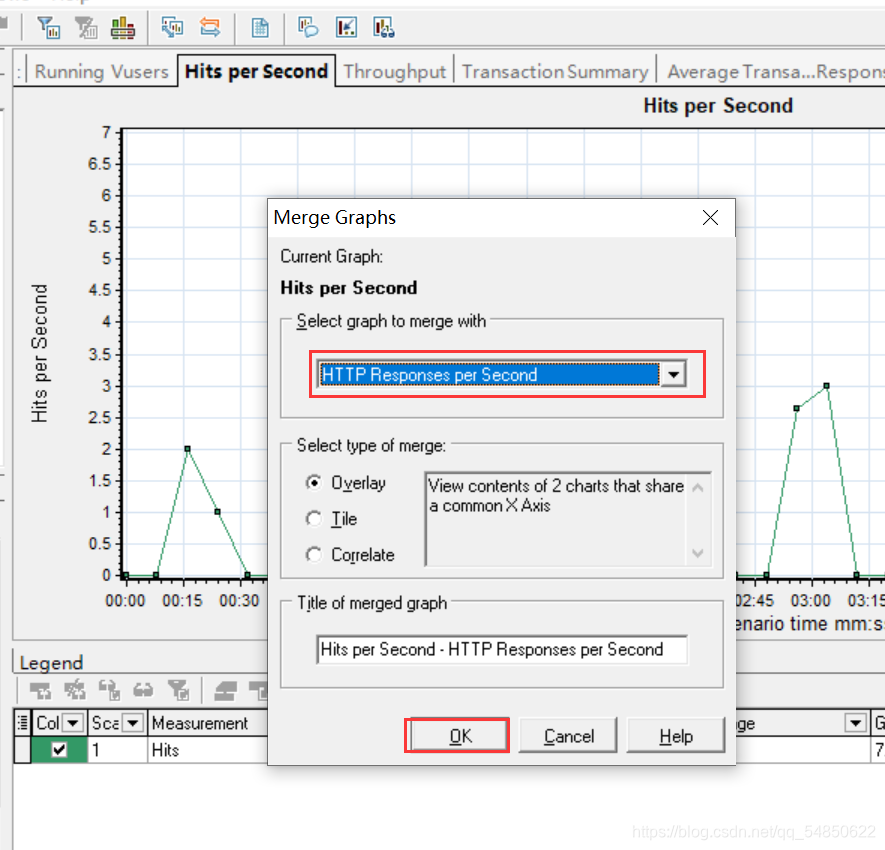885x850 pixels.
Task: Click the Set Filter funnel-with-chart toolbar icon
Action: [49, 27]
